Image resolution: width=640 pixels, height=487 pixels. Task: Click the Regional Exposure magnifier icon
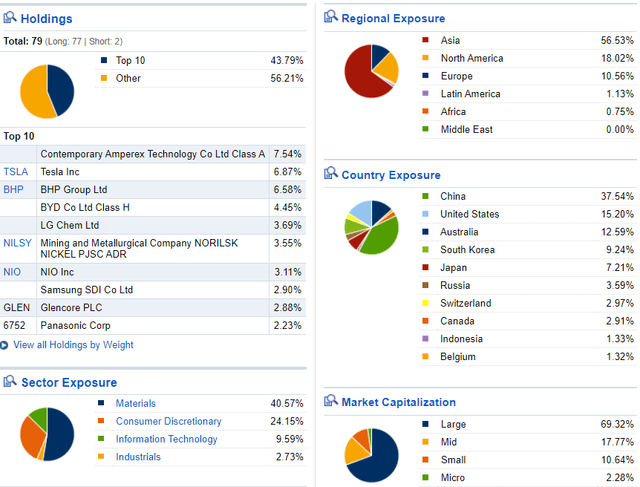click(331, 17)
